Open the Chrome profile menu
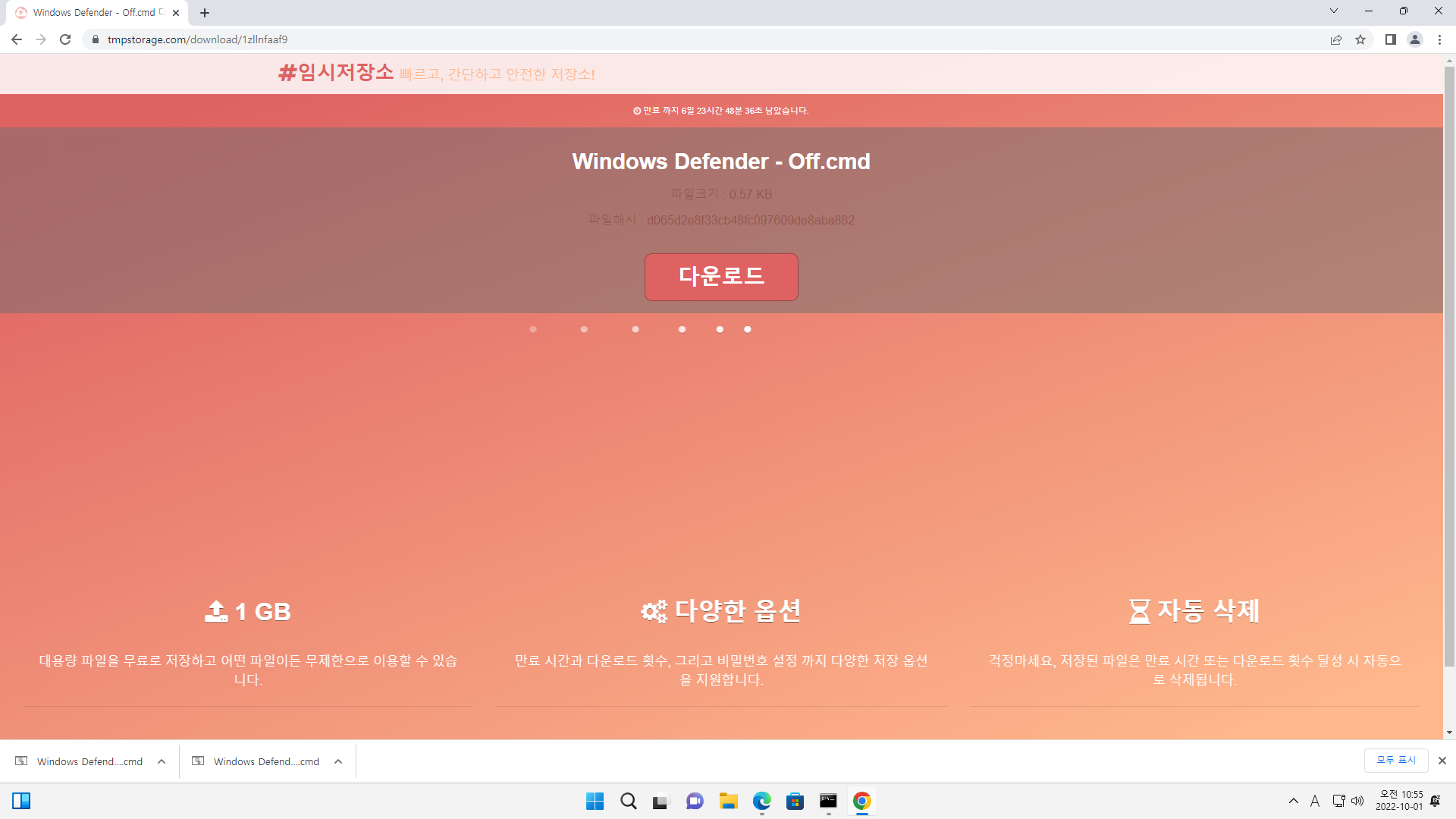The width and height of the screenshot is (1456, 819). coord(1415,39)
